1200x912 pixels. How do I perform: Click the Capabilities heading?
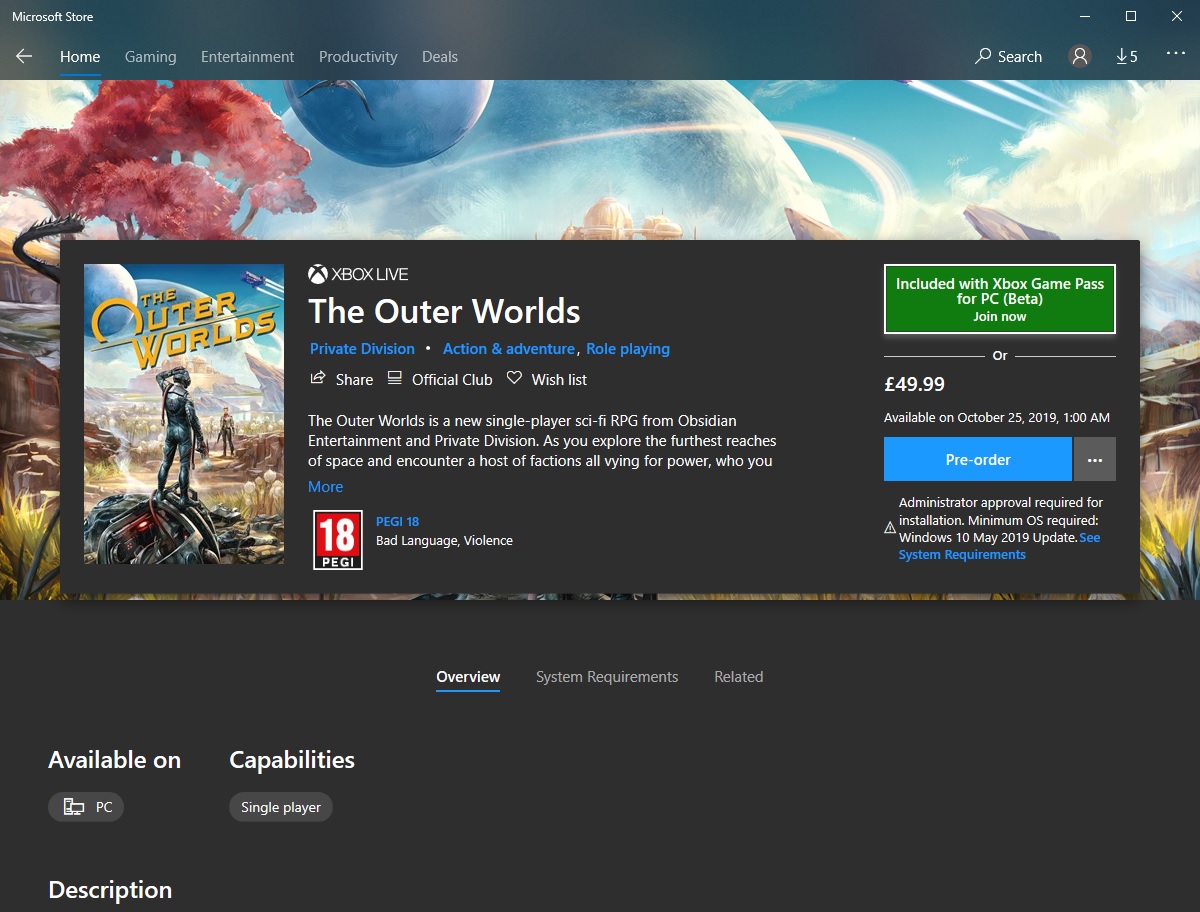(292, 760)
